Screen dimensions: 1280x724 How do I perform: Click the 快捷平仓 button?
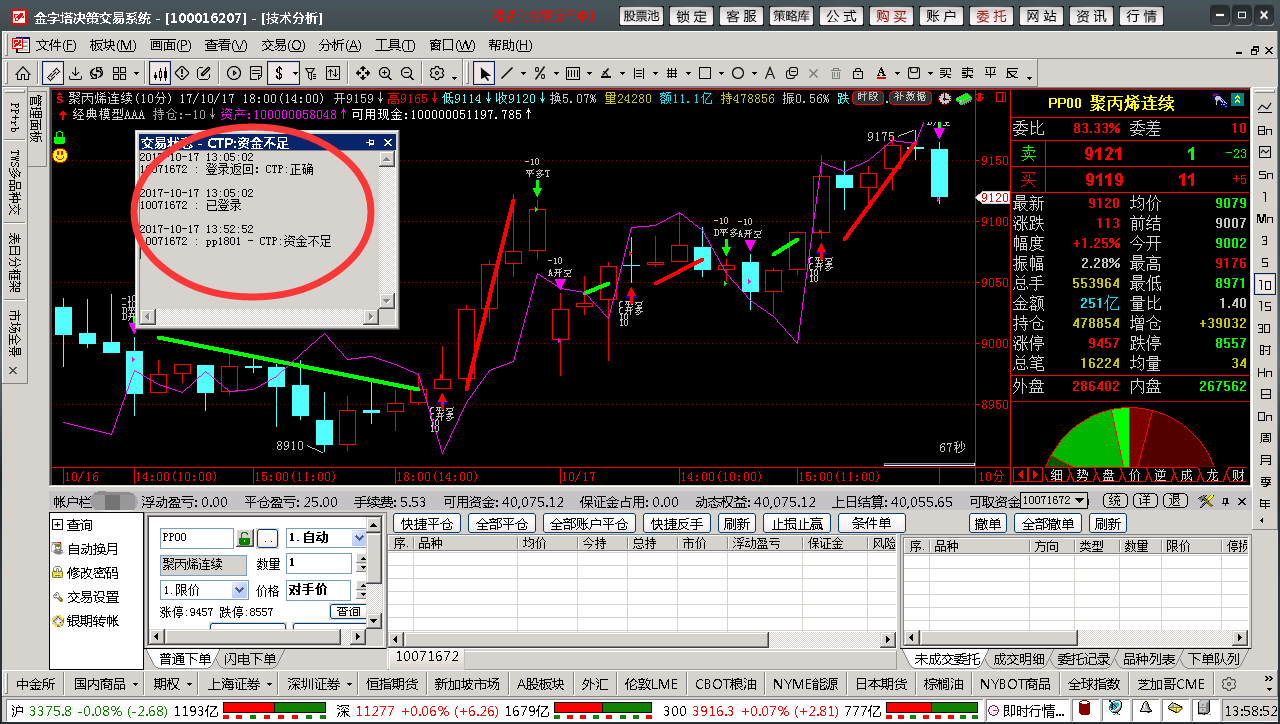coord(427,523)
